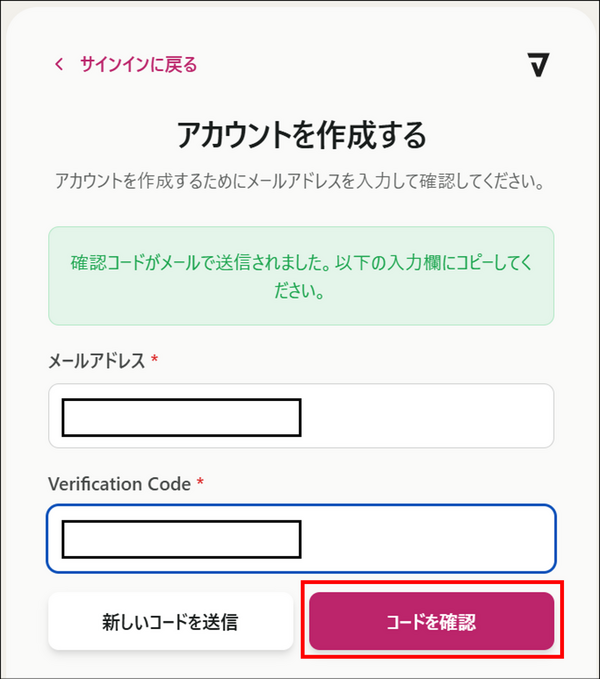Click the green confirmation code sent banner
The height and width of the screenshot is (679, 600).
tap(301, 275)
